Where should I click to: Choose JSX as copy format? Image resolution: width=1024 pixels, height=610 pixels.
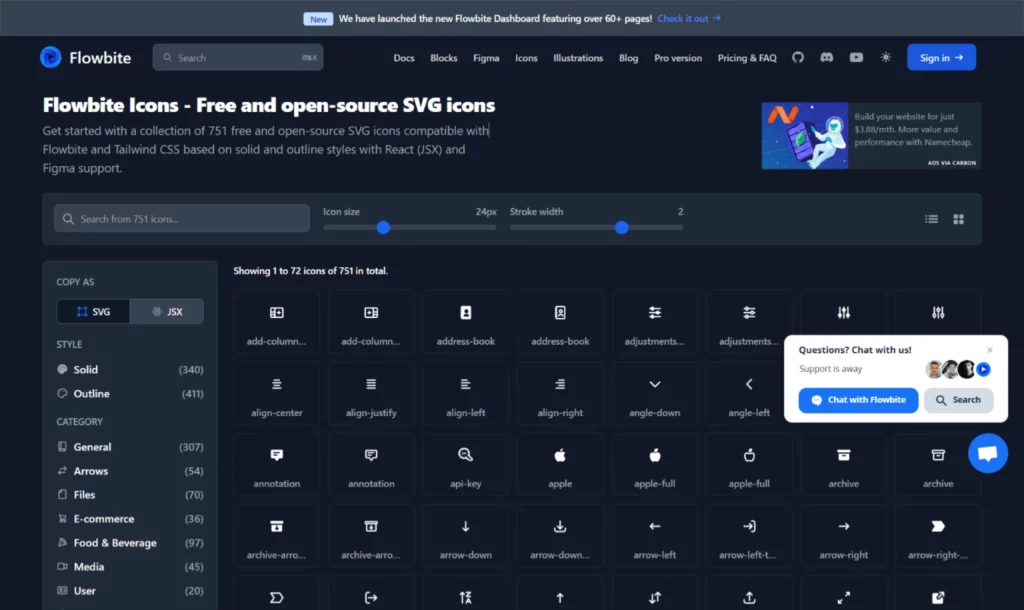167,312
